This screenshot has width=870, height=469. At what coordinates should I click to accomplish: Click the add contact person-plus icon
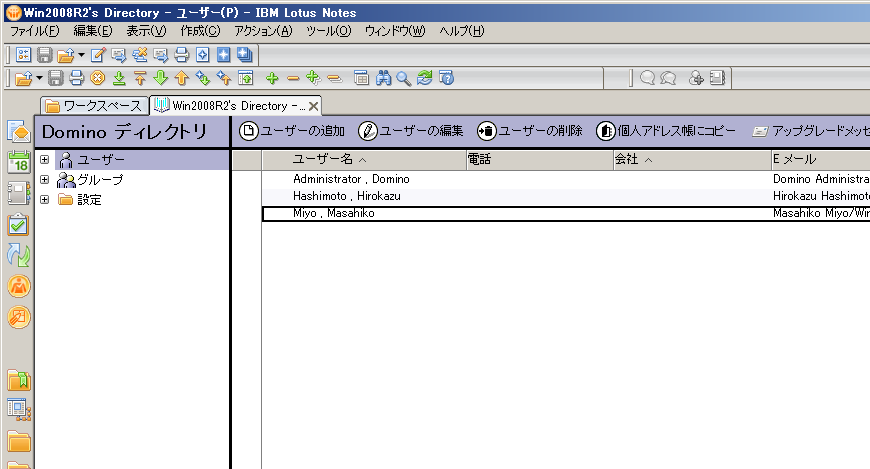[696, 78]
